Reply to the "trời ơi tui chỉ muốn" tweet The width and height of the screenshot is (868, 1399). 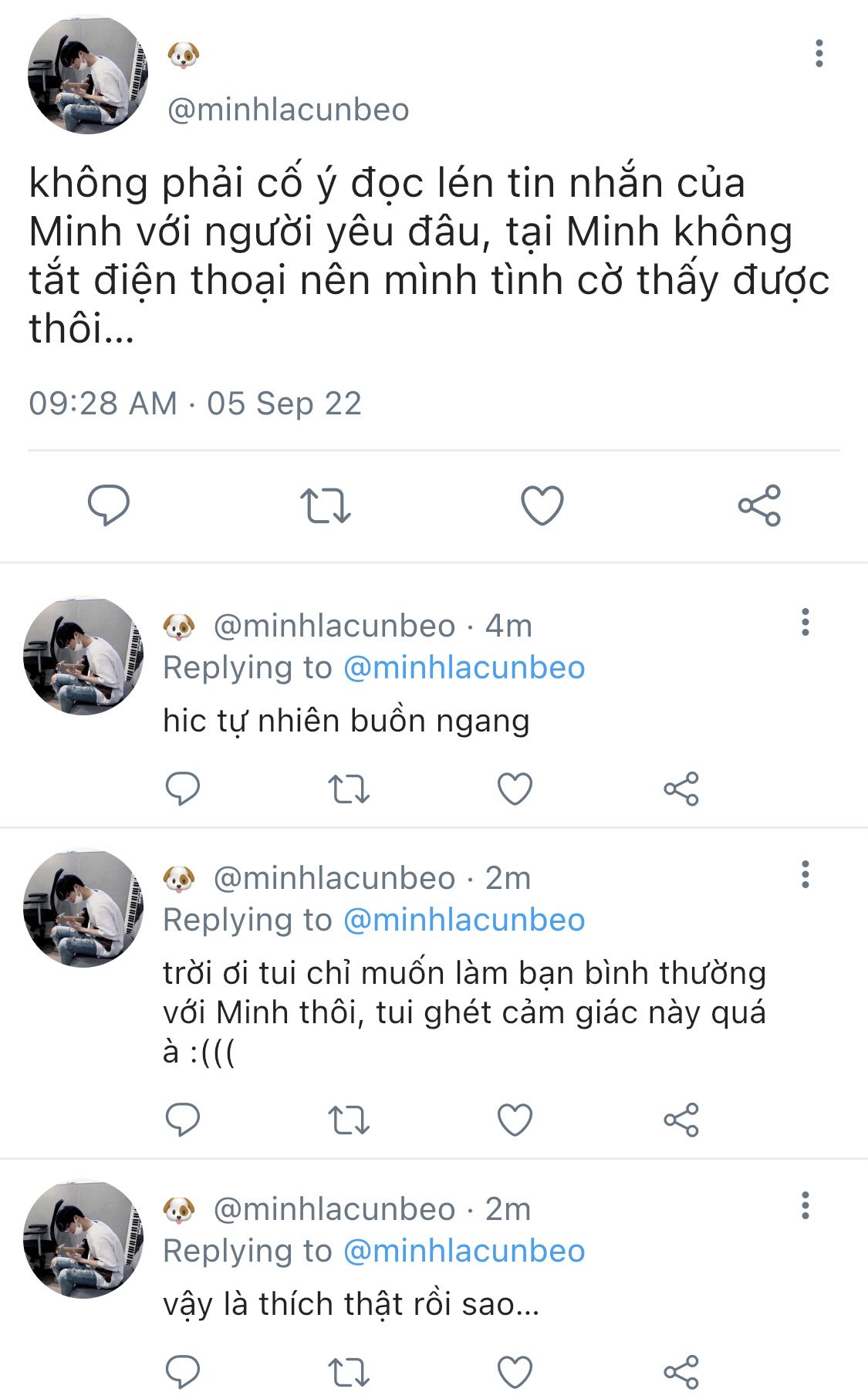pyautogui.click(x=183, y=1120)
